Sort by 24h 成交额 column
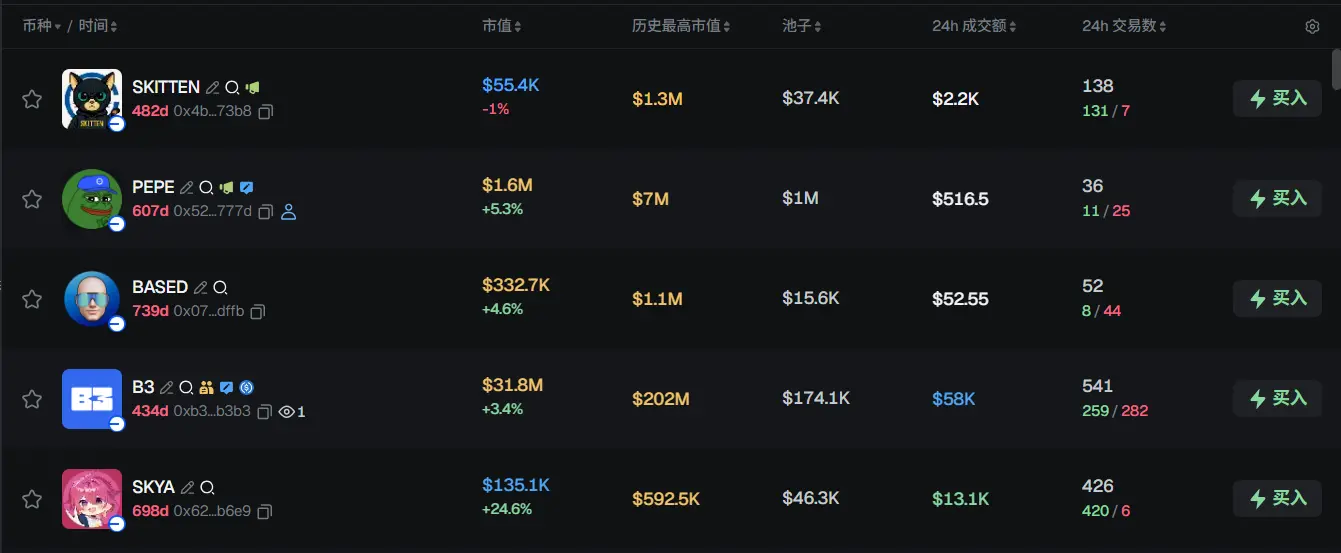The height and width of the screenshot is (553, 1341). 973,26
